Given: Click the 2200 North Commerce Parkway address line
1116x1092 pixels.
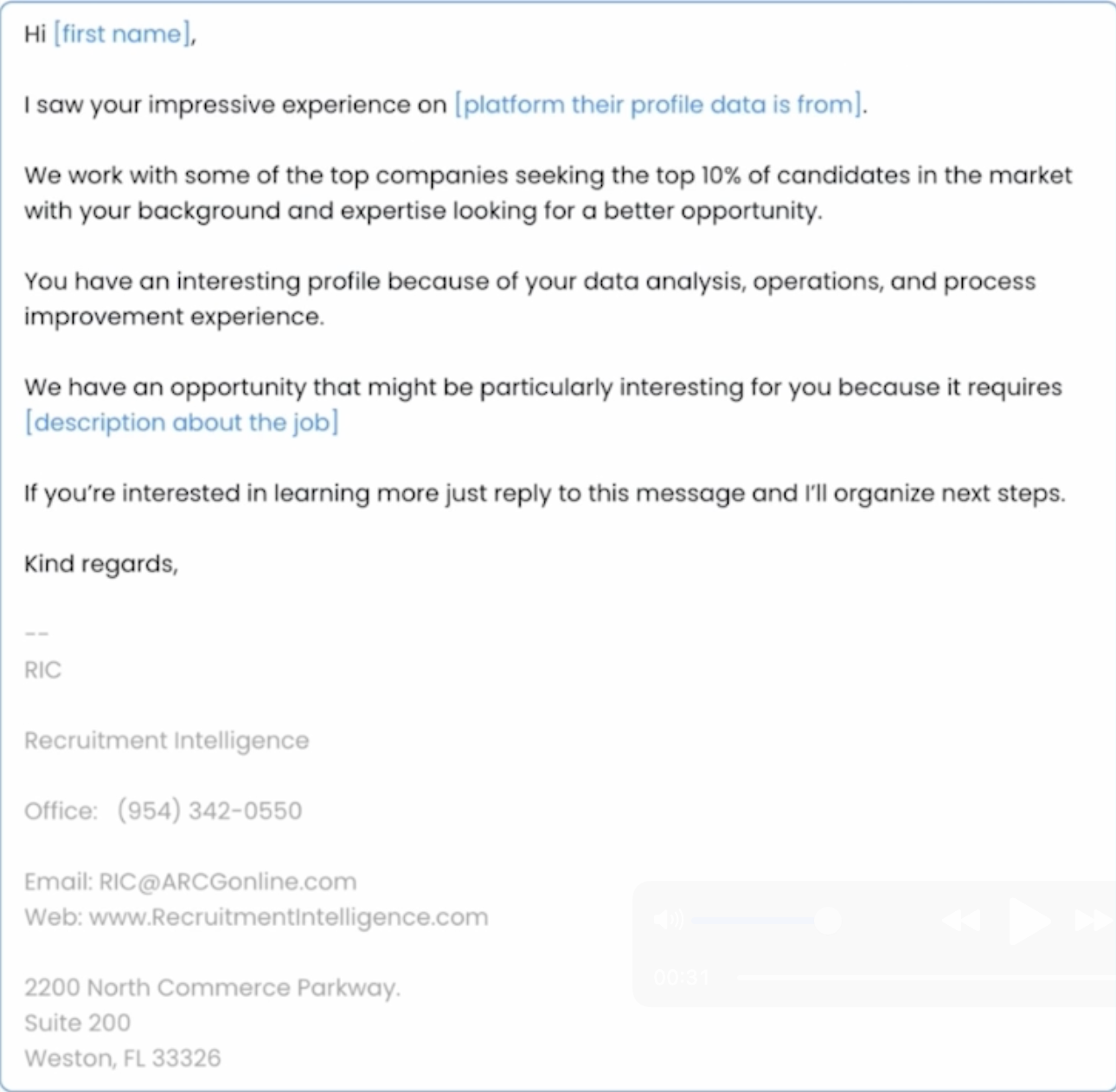Looking at the screenshot, I should click(212, 987).
